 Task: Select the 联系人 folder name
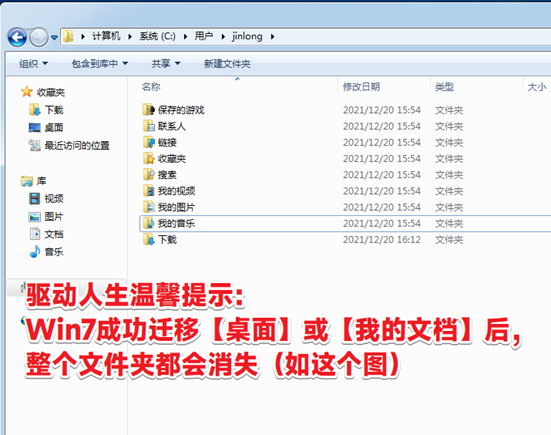[x=172, y=126]
